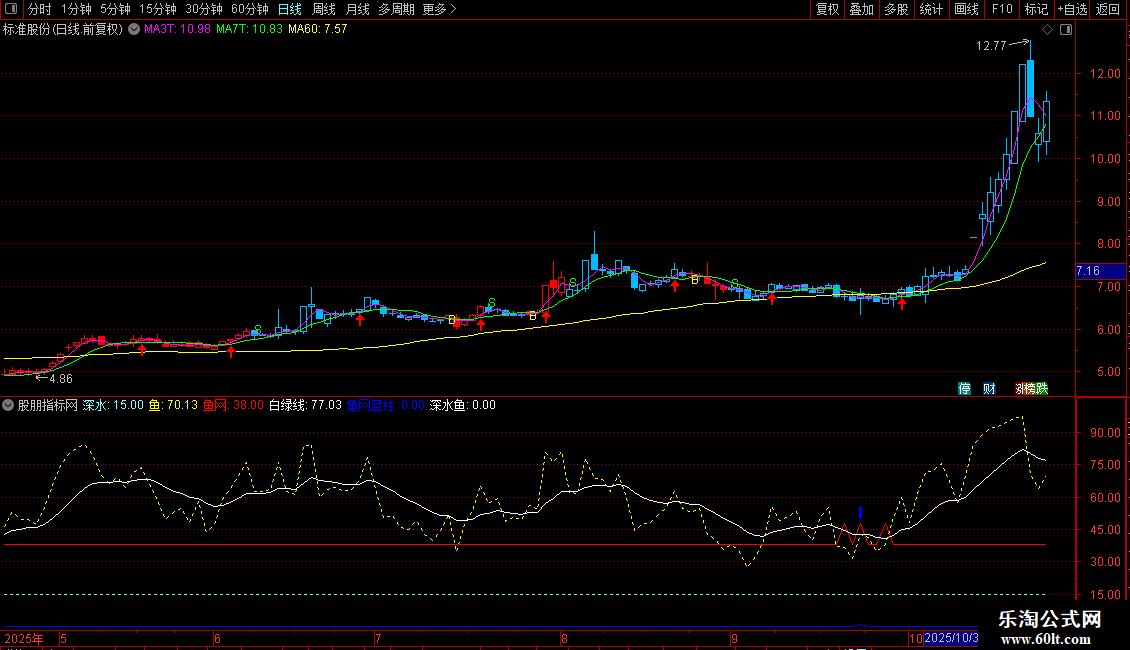Click the 鱼网蓝柱: 0.00 label
1130x650 pixels.
point(386,406)
